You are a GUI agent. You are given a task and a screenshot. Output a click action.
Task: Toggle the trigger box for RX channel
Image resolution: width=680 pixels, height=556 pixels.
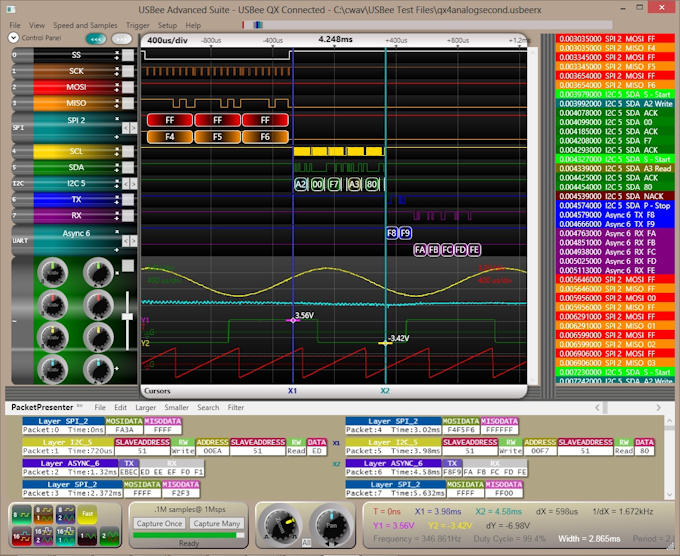click(128, 216)
